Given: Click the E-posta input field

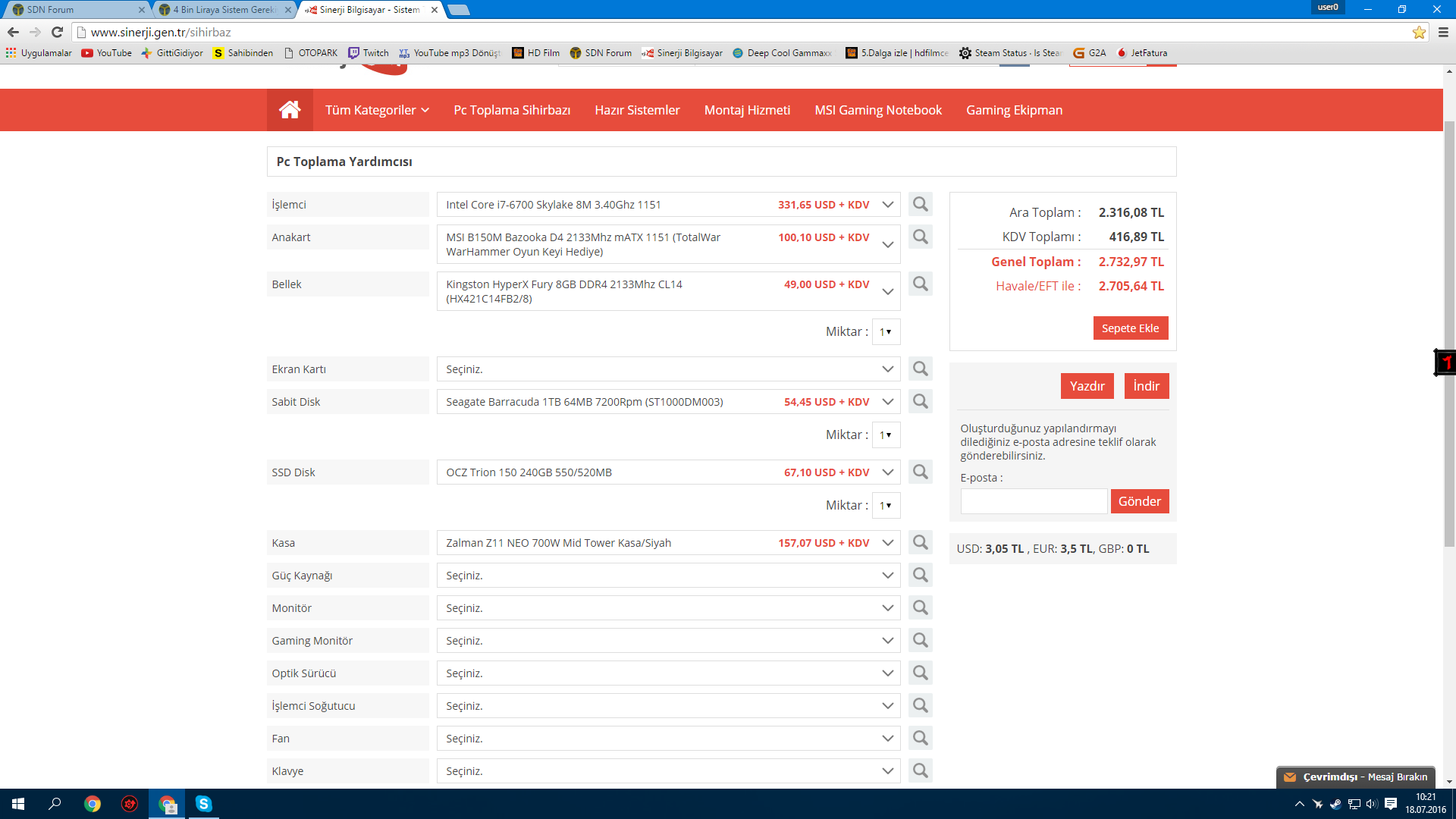Looking at the screenshot, I should [x=1033, y=501].
